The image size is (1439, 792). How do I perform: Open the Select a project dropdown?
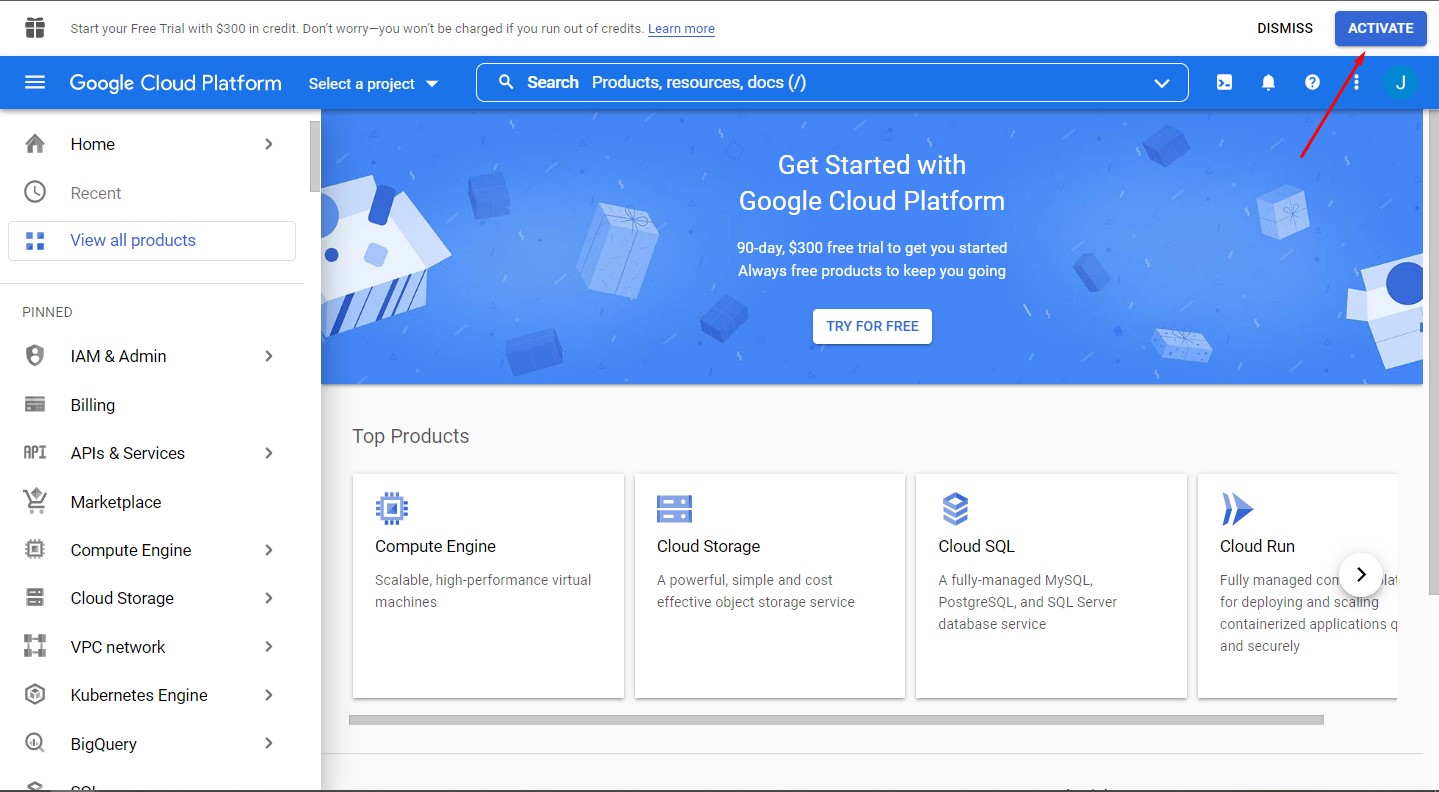(x=373, y=84)
